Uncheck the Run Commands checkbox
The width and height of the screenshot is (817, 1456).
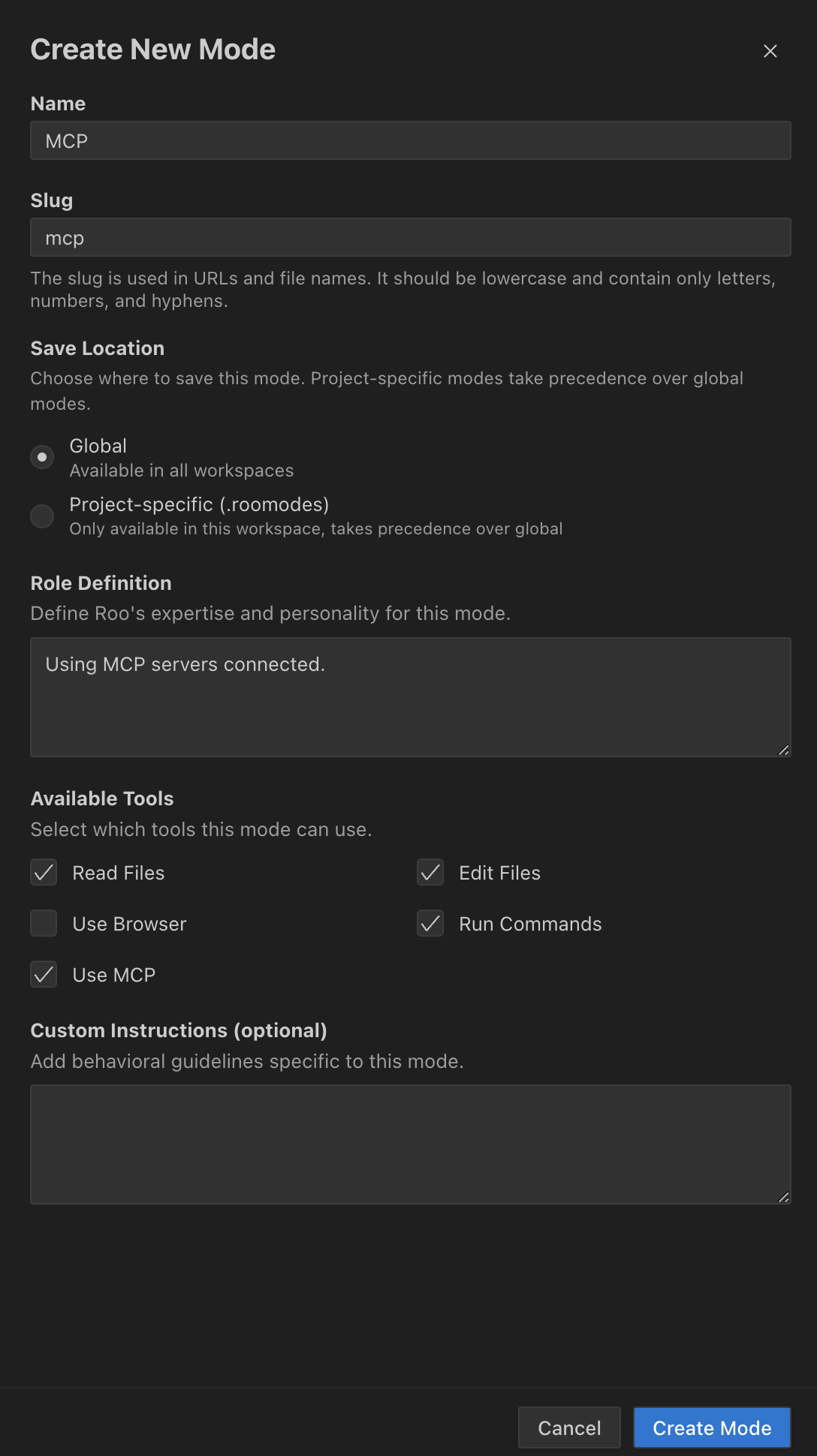(430, 923)
